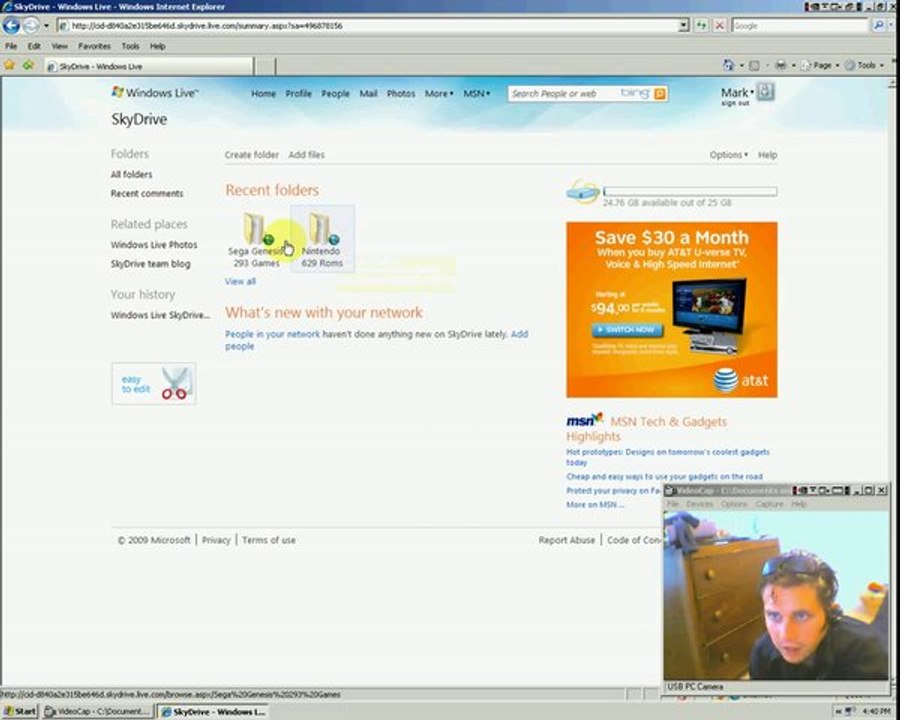This screenshot has height=720, width=900.
Task: Click the Print icon in IE command bar
Action: click(781, 65)
